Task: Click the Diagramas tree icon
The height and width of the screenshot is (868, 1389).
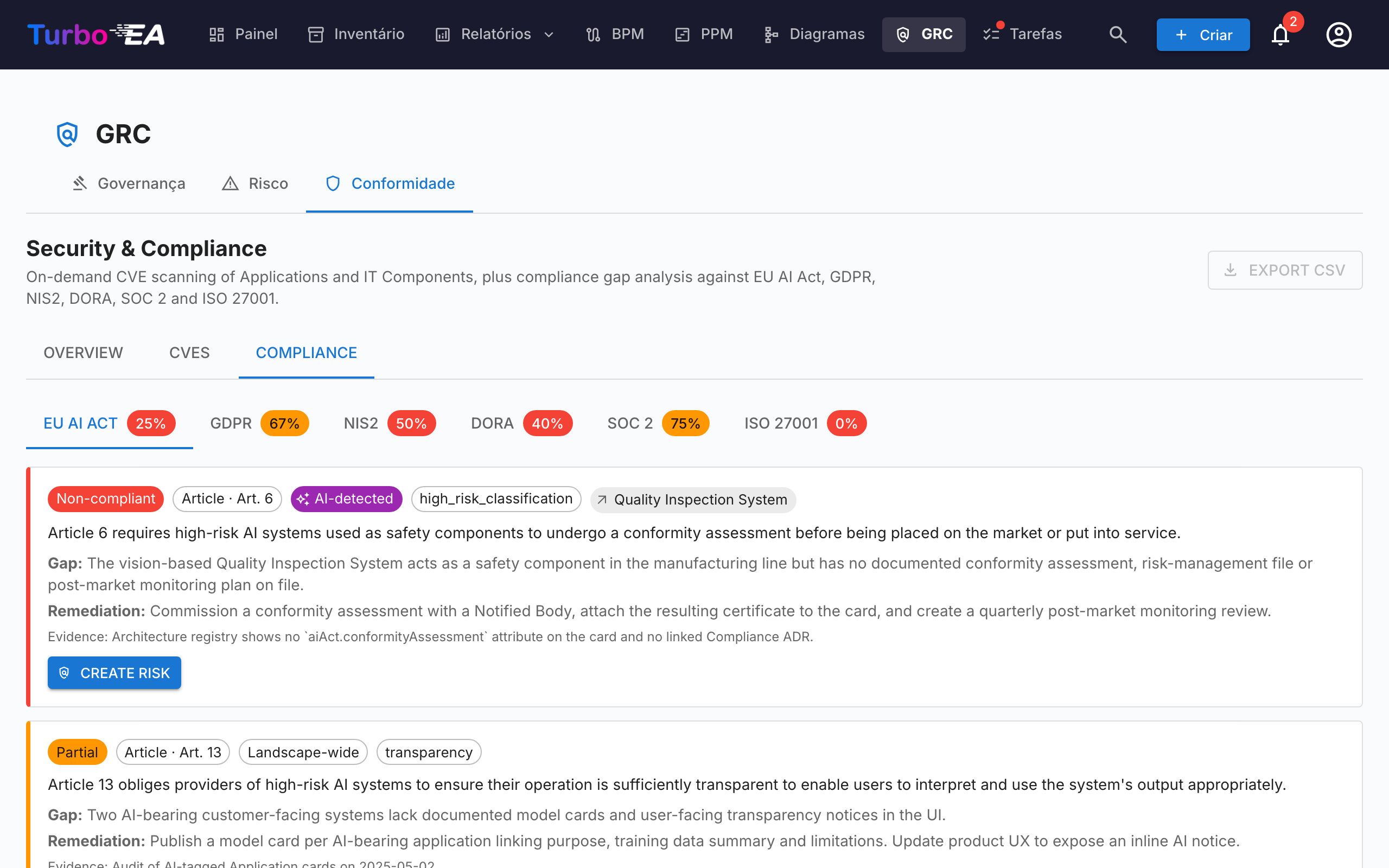Action: (x=771, y=34)
